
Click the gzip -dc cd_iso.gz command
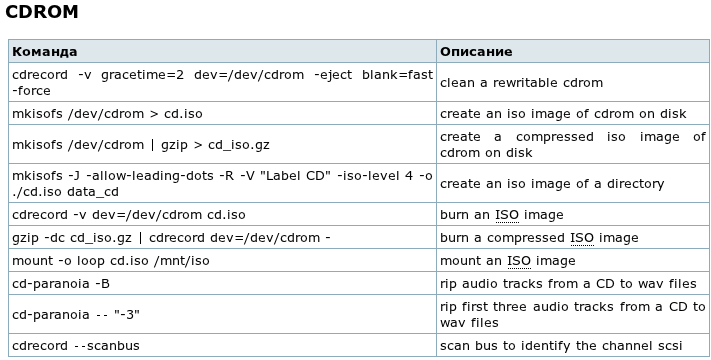(x=171, y=238)
